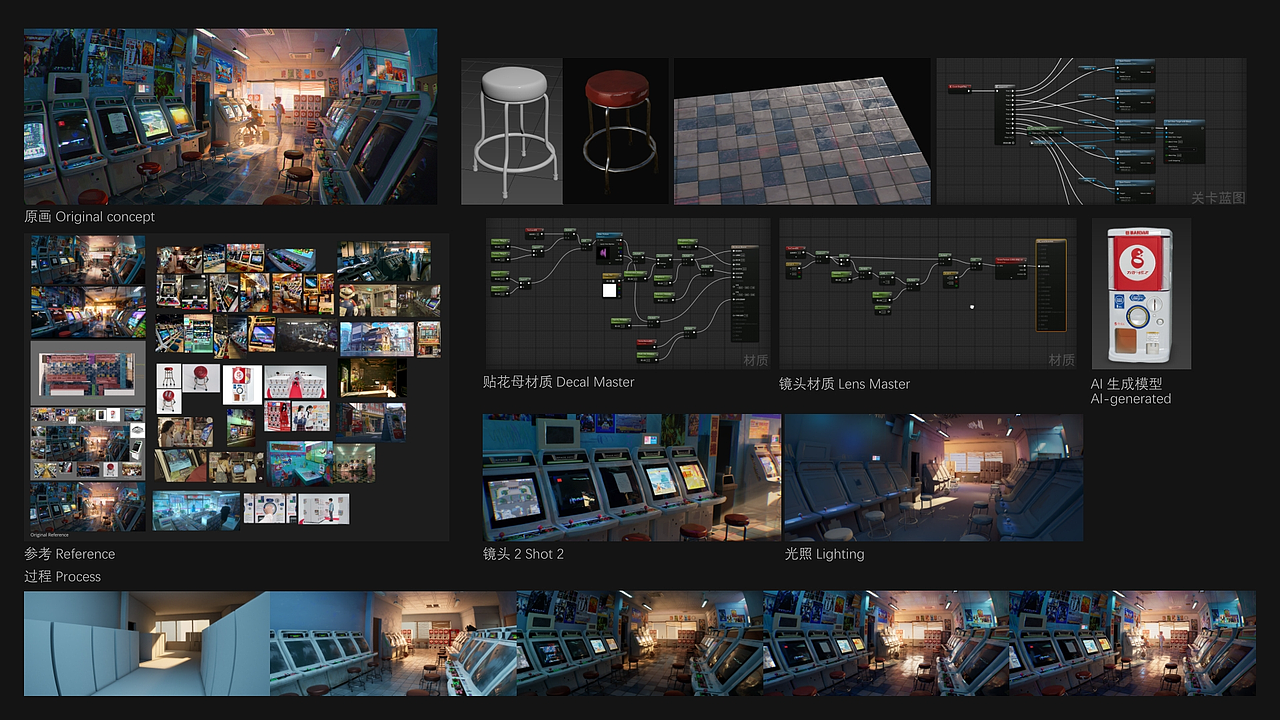
Task: Open the Original concept arcade painting
Action: coord(231,116)
